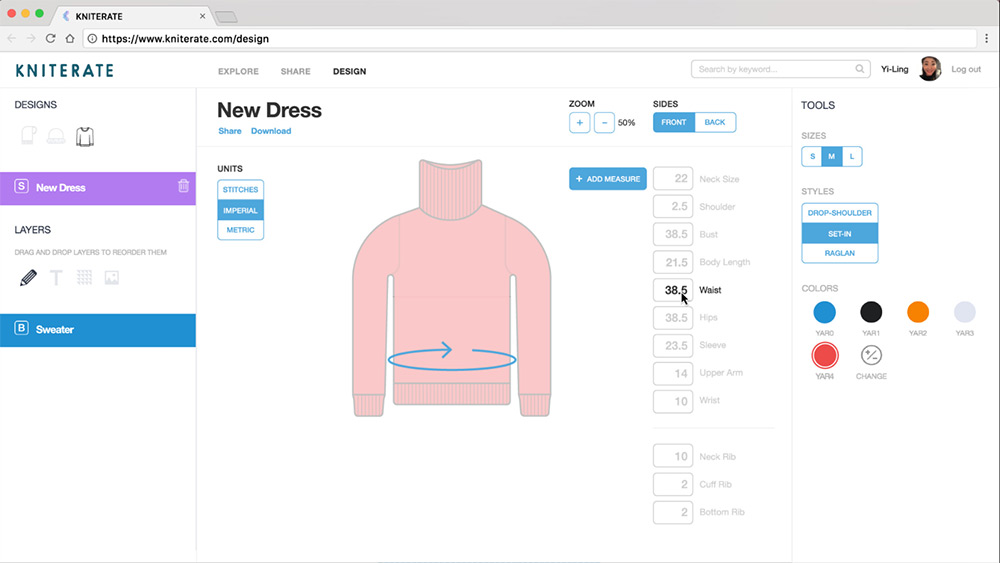Choose size L
Image resolution: width=1000 pixels, height=563 pixels.
coord(852,156)
